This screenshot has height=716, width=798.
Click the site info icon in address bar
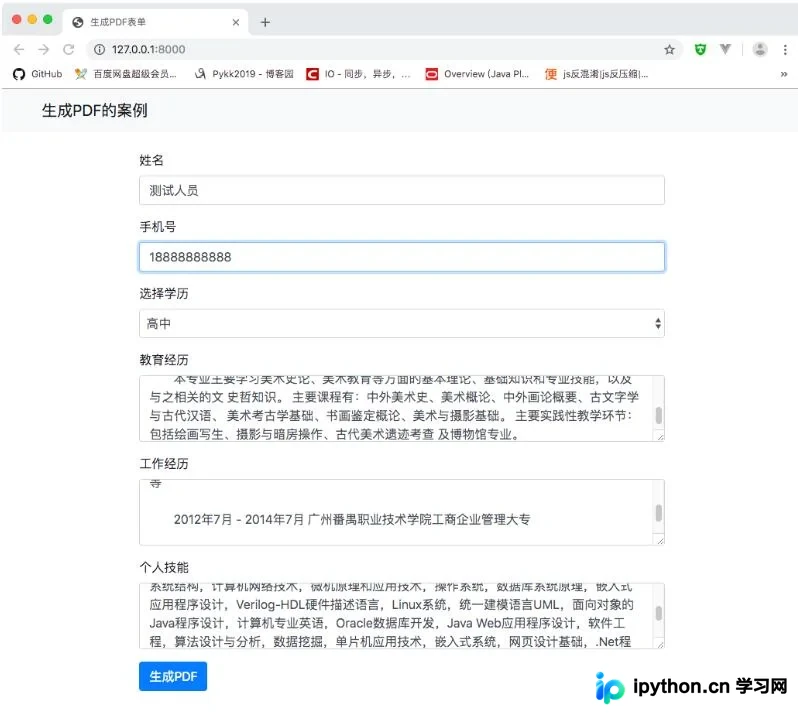pyautogui.click(x=100, y=49)
